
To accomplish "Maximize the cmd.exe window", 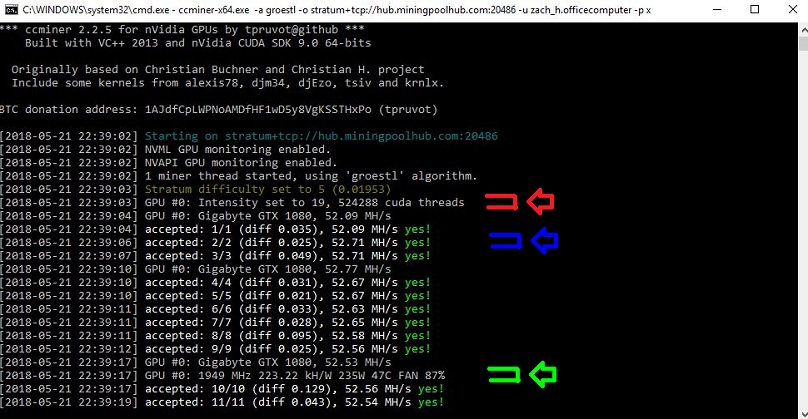I will pos(754,9).
